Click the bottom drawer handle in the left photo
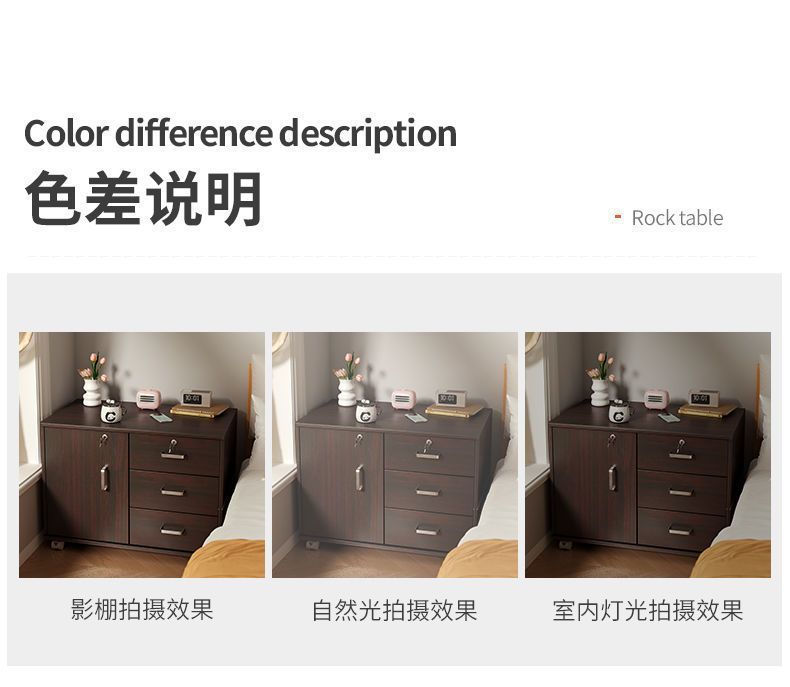Screen dimensions: 790x687 pyautogui.click(x=172, y=530)
